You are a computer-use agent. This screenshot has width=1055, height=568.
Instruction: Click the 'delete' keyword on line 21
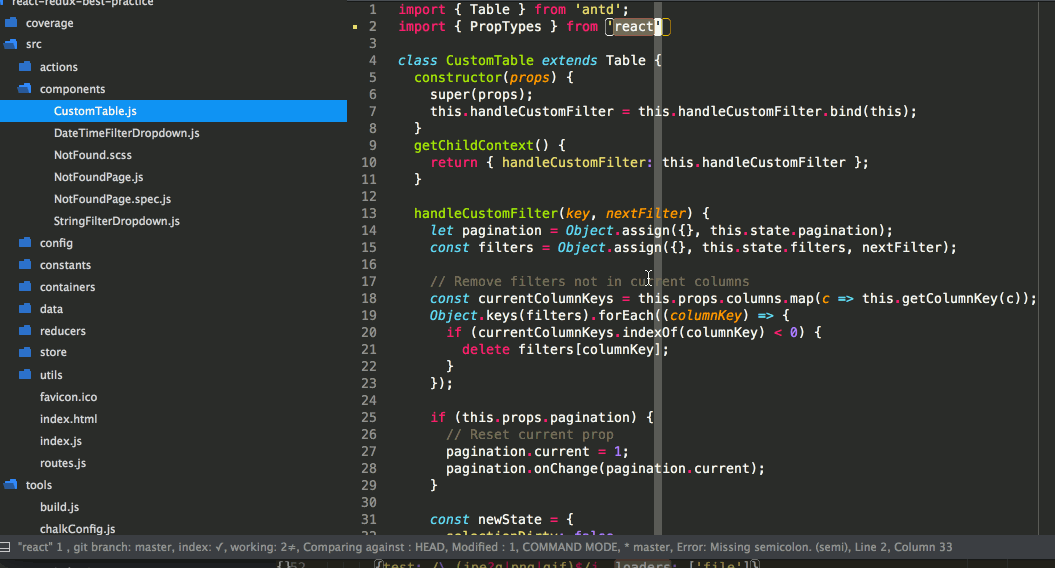tap(486, 349)
